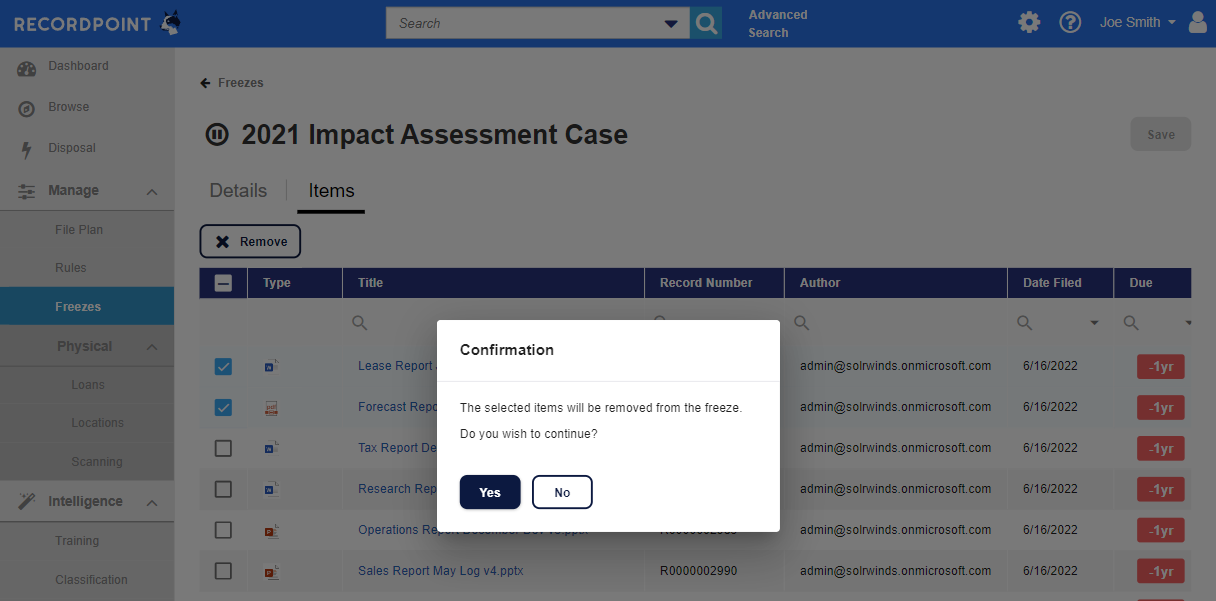Click the help question mark icon

pyautogui.click(x=1070, y=22)
